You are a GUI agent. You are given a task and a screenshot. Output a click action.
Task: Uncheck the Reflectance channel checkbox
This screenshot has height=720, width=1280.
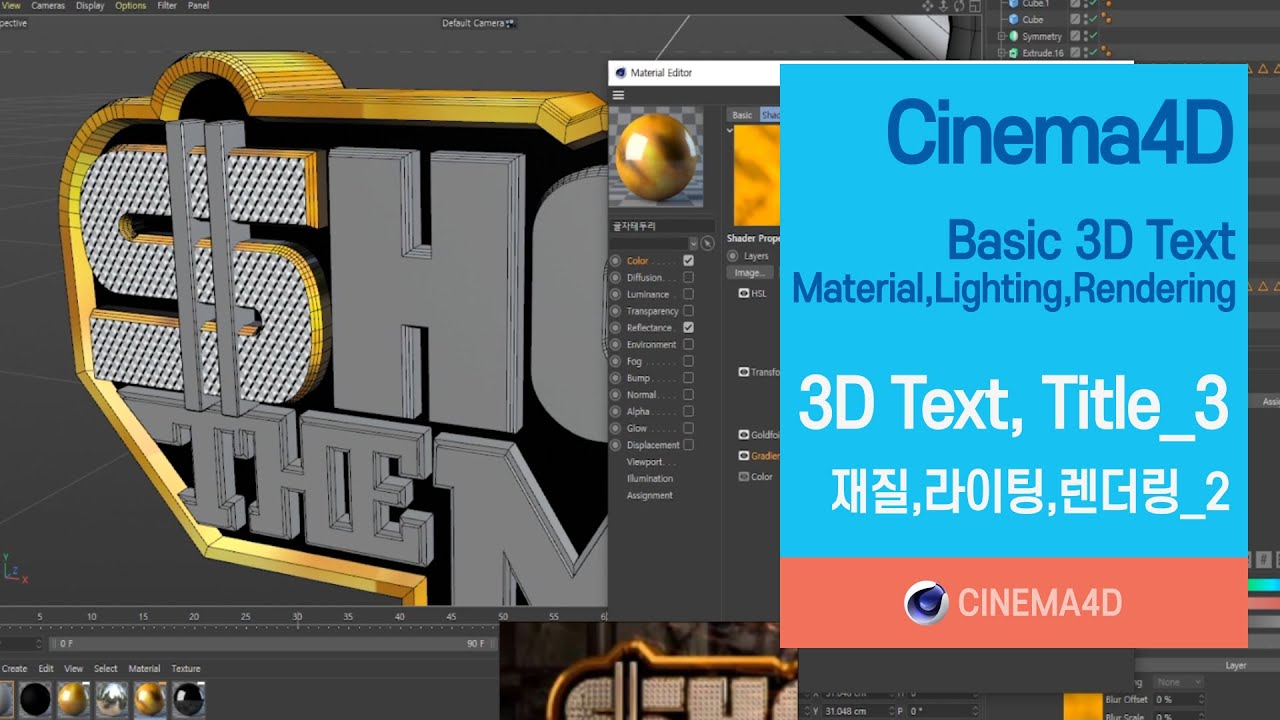click(x=688, y=328)
